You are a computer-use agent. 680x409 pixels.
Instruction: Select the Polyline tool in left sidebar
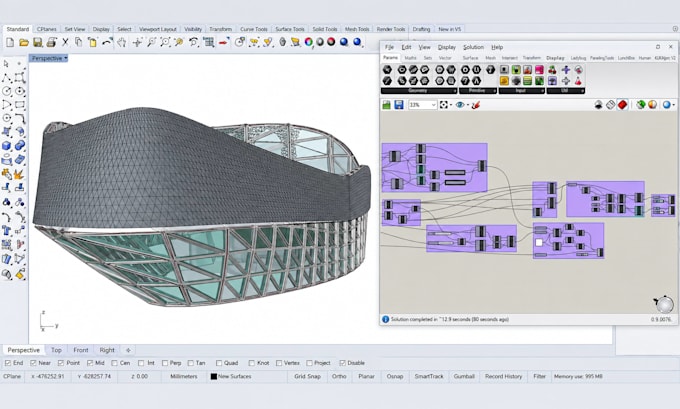pos(7,78)
